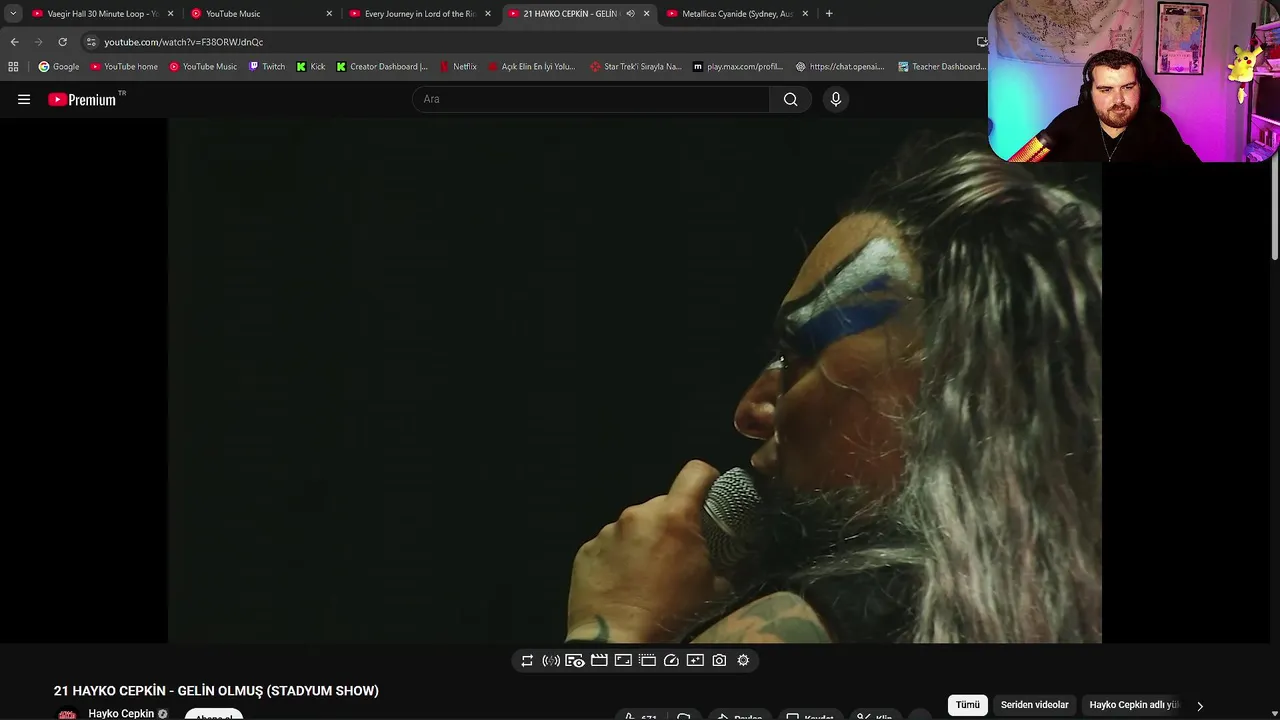Screen dimensions: 1280x720
Task: Click the eye-list icon under the player
Action: [575, 660]
